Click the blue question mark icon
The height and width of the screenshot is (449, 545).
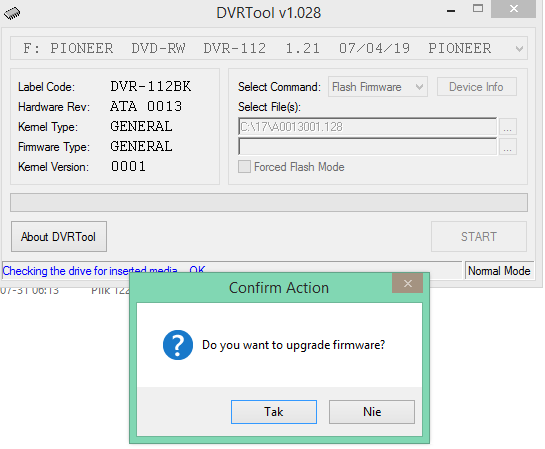click(x=178, y=345)
